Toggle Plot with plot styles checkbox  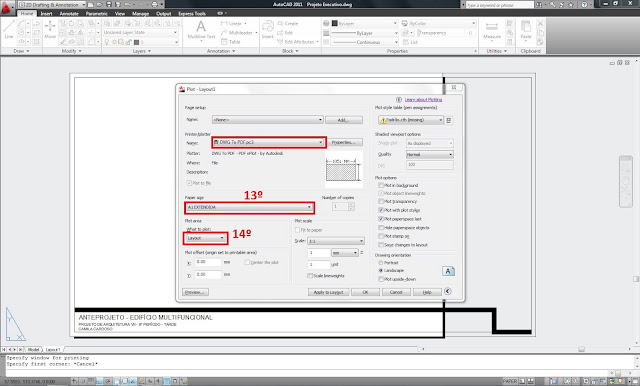click(x=381, y=210)
